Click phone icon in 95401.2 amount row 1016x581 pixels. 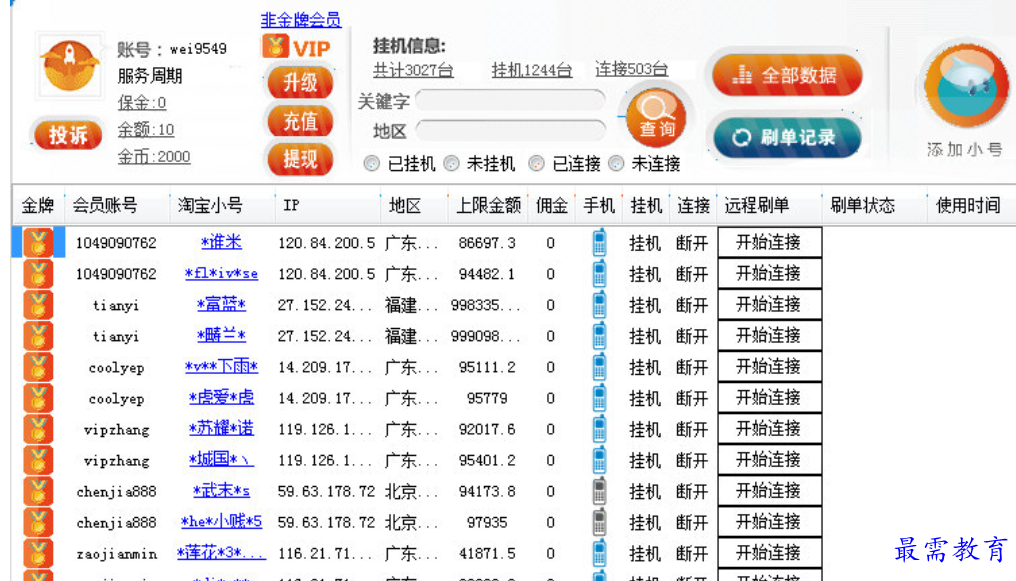click(599, 461)
